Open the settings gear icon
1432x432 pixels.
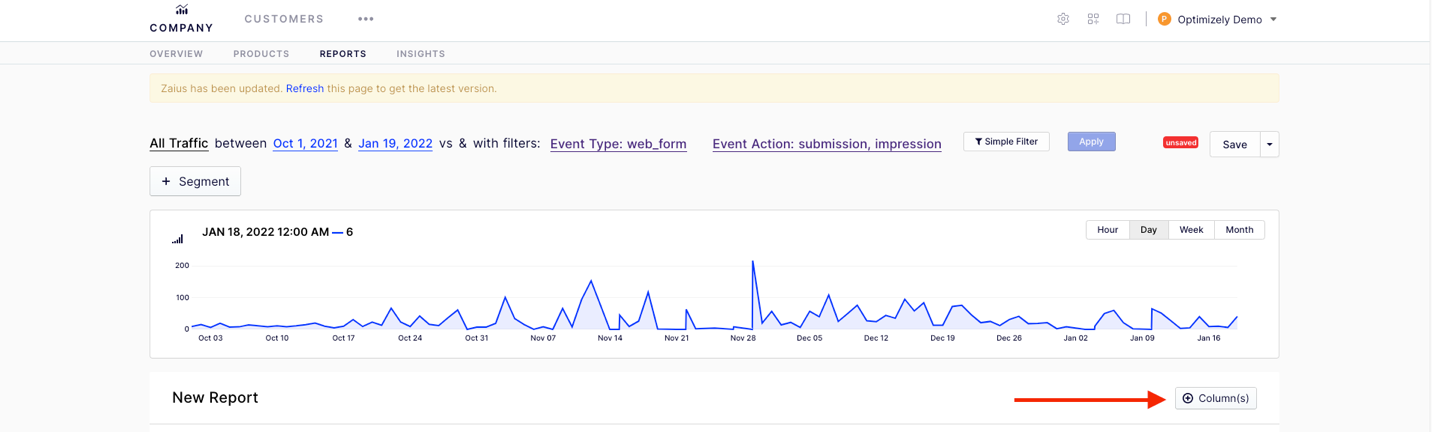tap(1063, 19)
